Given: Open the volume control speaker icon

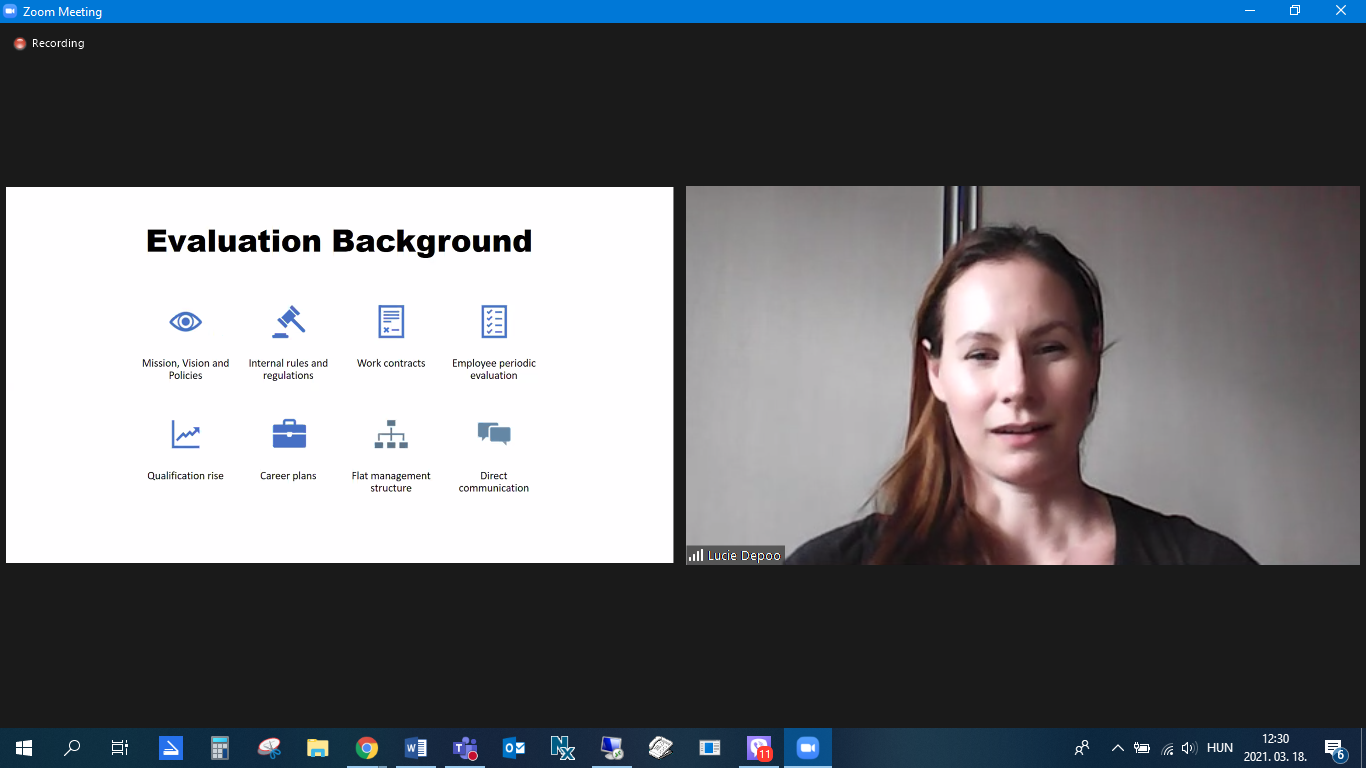Looking at the screenshot, I should point(1189,748).
